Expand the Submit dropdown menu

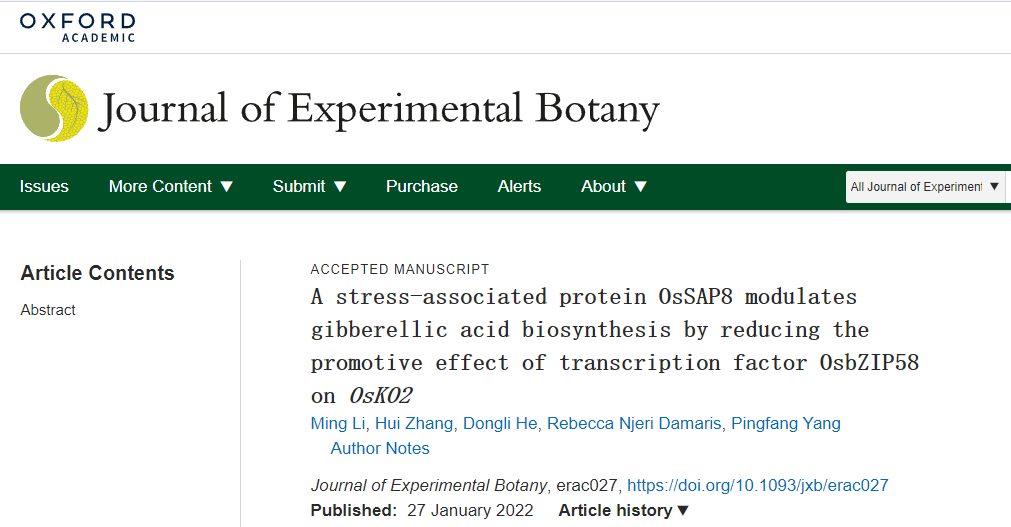coord(310,186)
